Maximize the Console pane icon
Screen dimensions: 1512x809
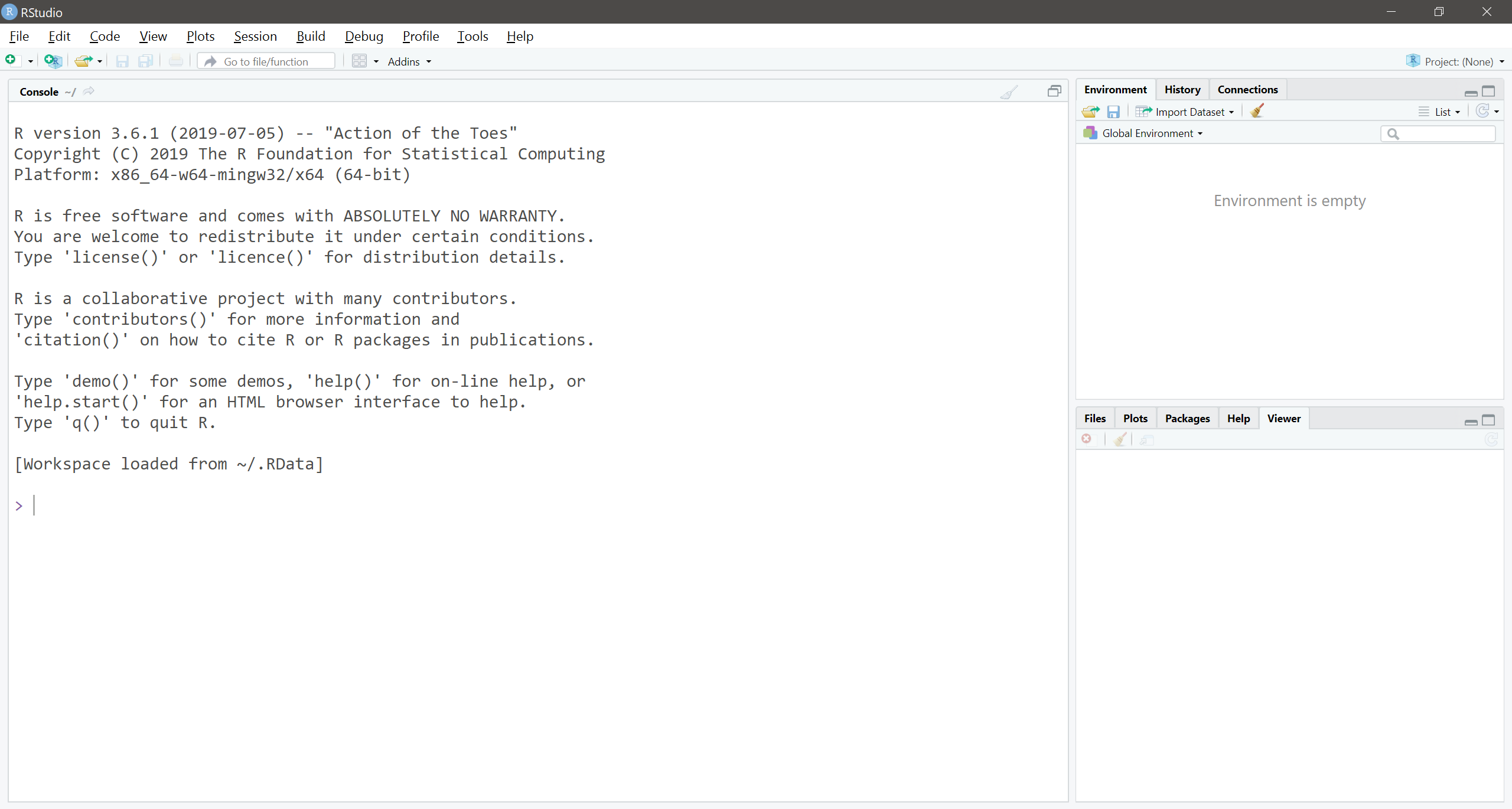pyautogui.click(x=1054, y=91)
